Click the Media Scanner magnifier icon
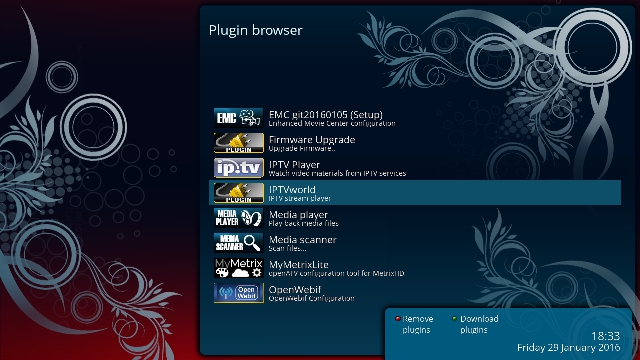Screen dimensions: 640x360 click(x=238, y=243)
